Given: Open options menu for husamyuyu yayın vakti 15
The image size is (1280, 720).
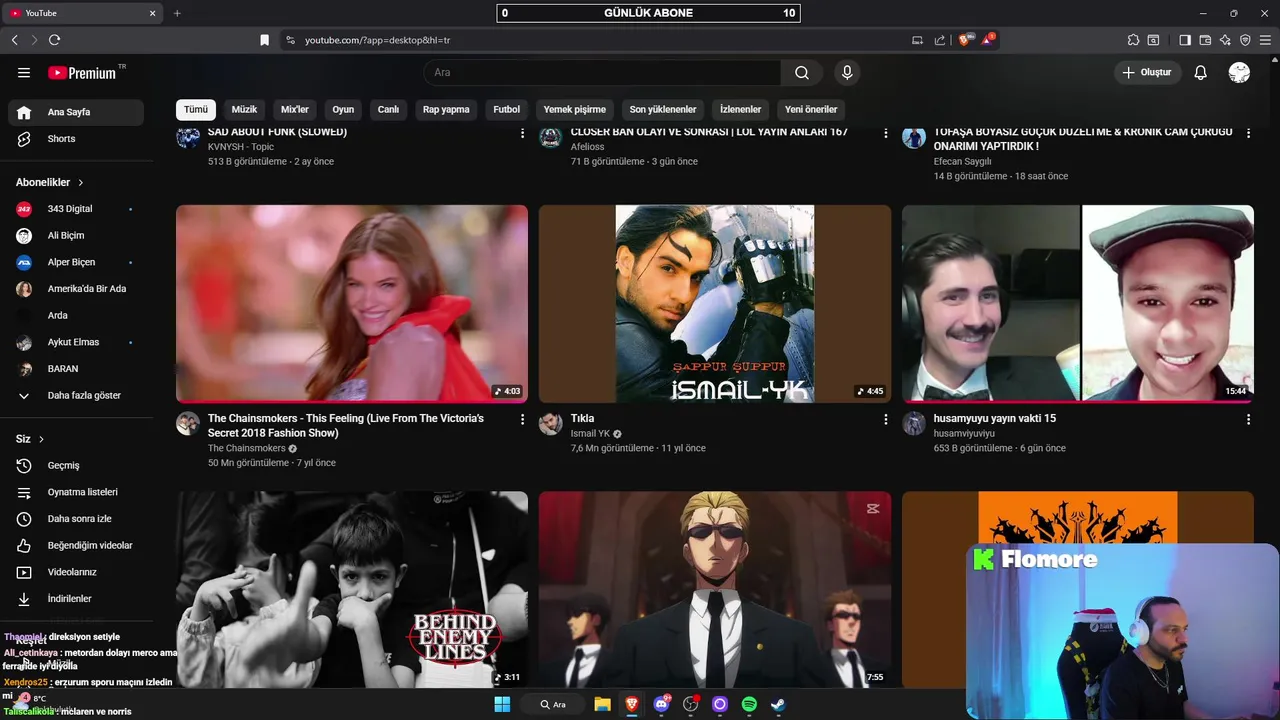Looking at the screenshot, I should point(1248,420).
